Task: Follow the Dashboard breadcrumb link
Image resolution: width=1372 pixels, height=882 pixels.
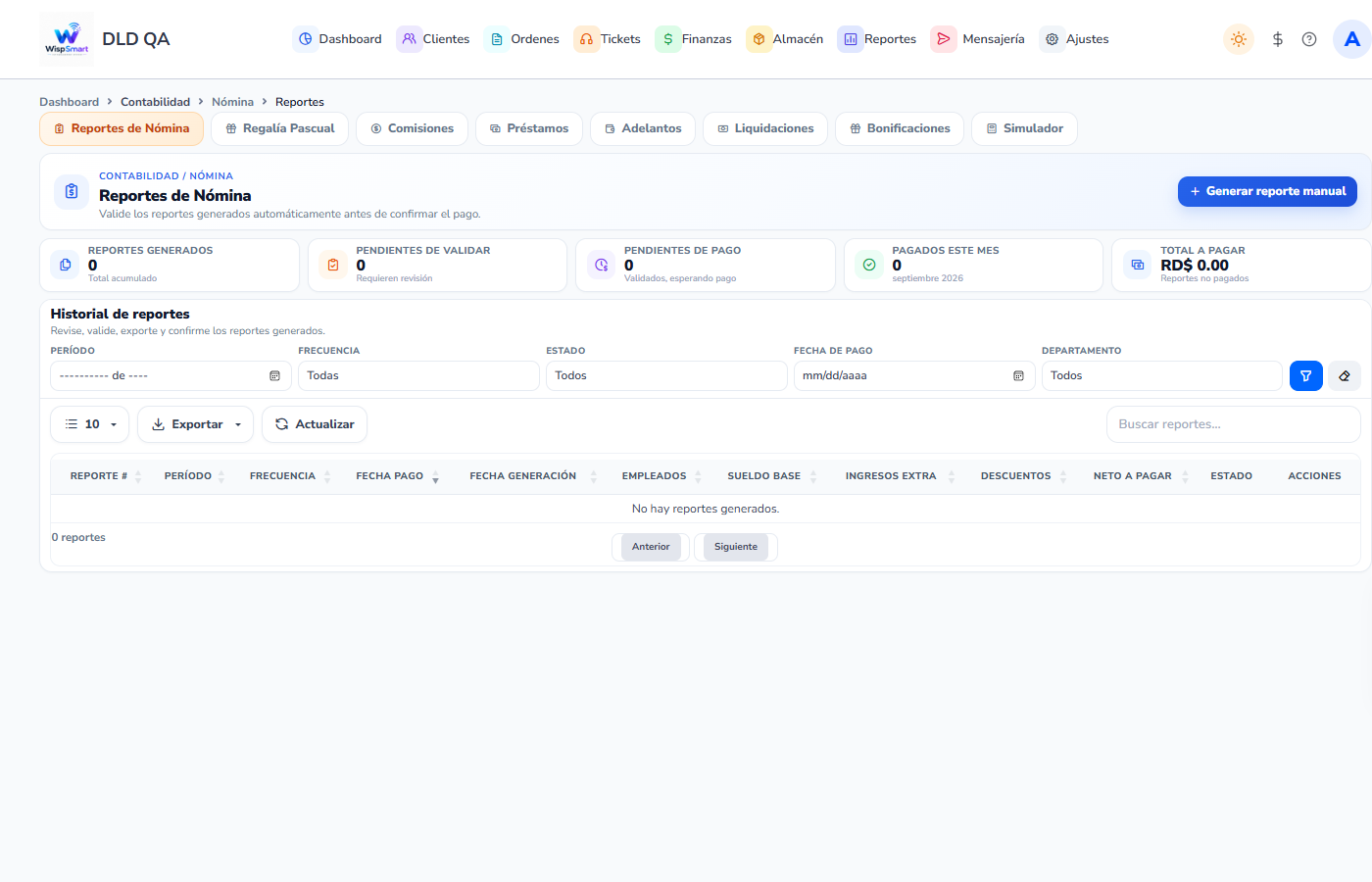Action: pos(70,102)
